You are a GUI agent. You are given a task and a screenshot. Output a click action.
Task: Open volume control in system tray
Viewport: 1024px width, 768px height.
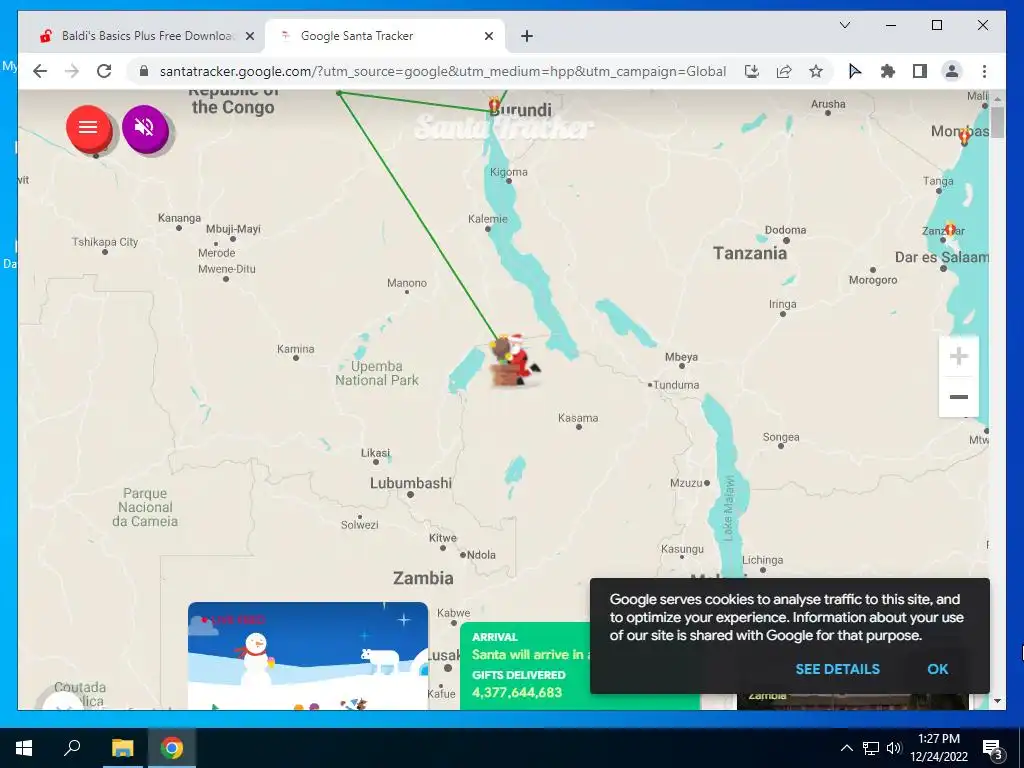(x=894, y=748)
